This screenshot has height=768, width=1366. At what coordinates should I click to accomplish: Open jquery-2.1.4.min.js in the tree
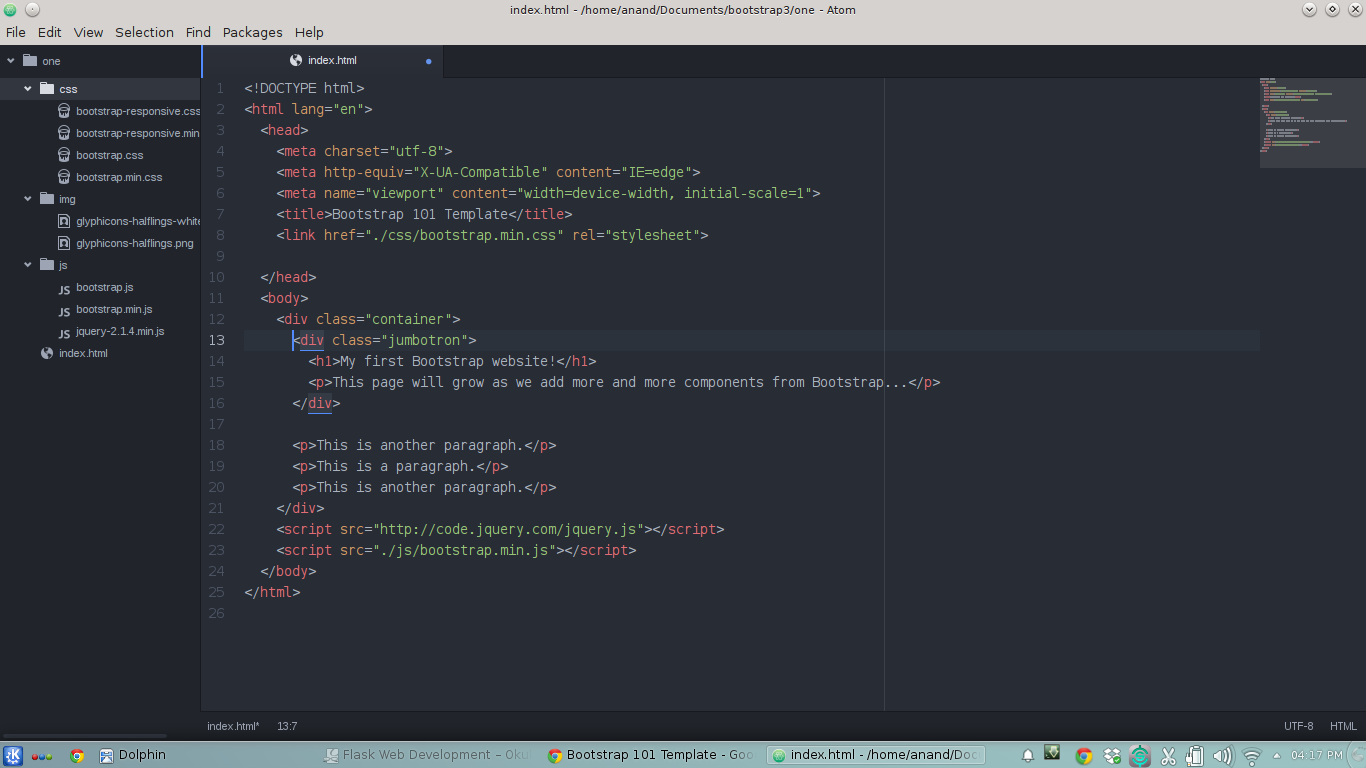120,331
